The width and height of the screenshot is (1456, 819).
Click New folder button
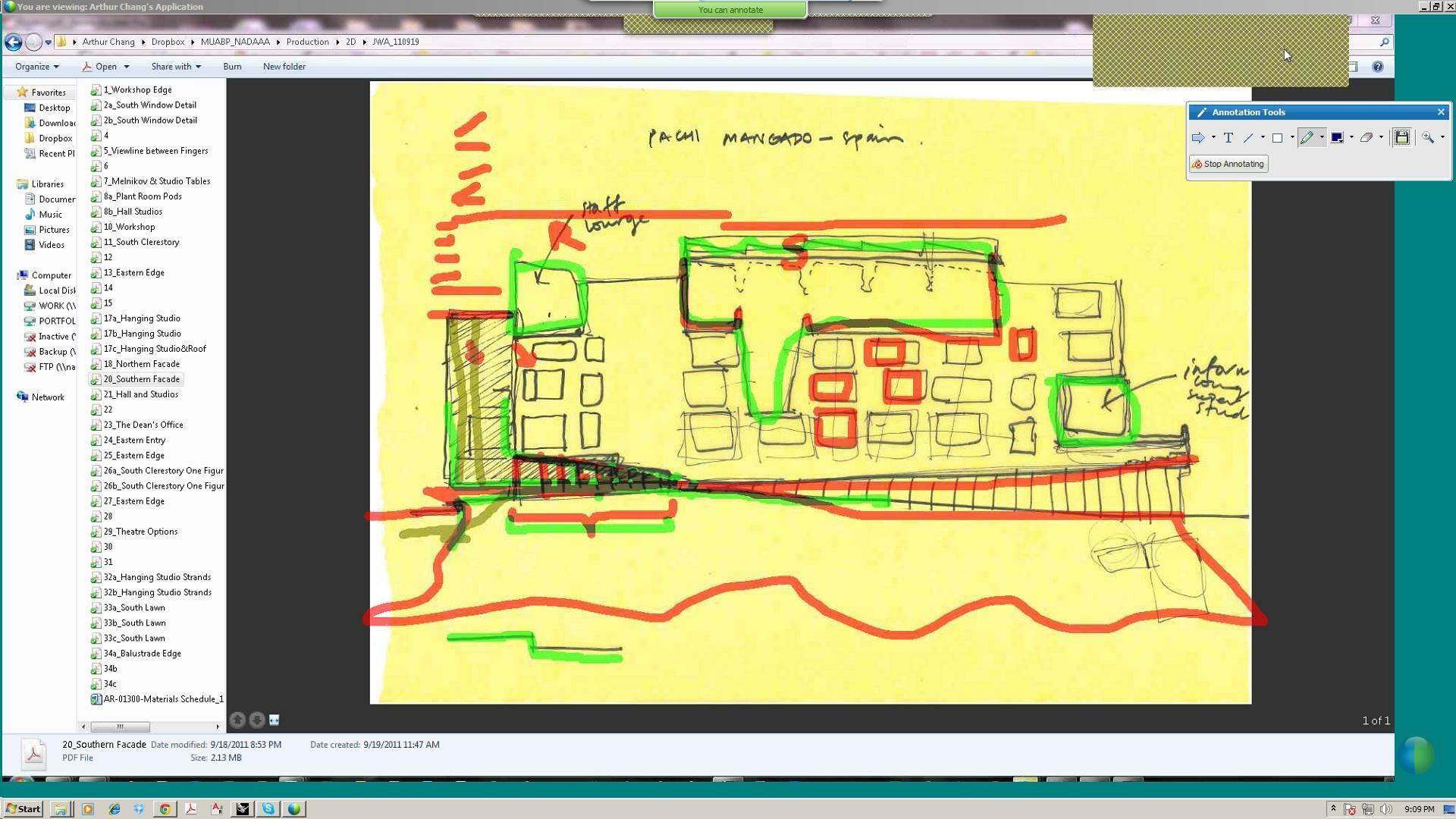(x=284, y=67)
